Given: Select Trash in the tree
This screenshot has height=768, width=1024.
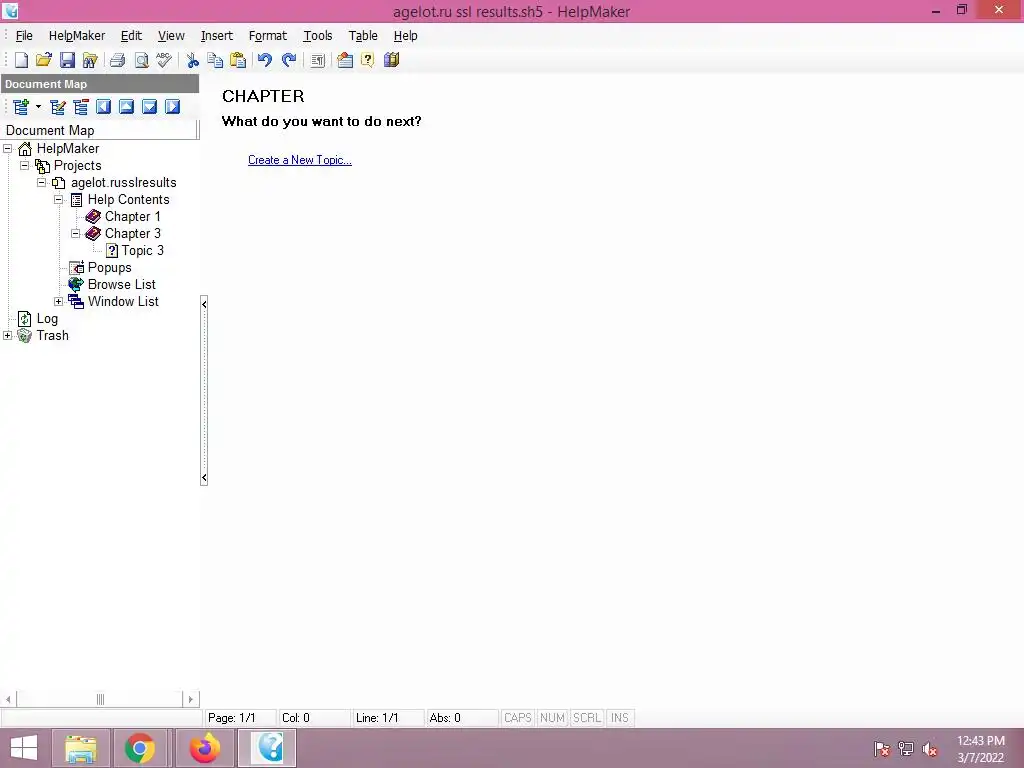Looking at the screenshot, I should (x=52, y=335).
